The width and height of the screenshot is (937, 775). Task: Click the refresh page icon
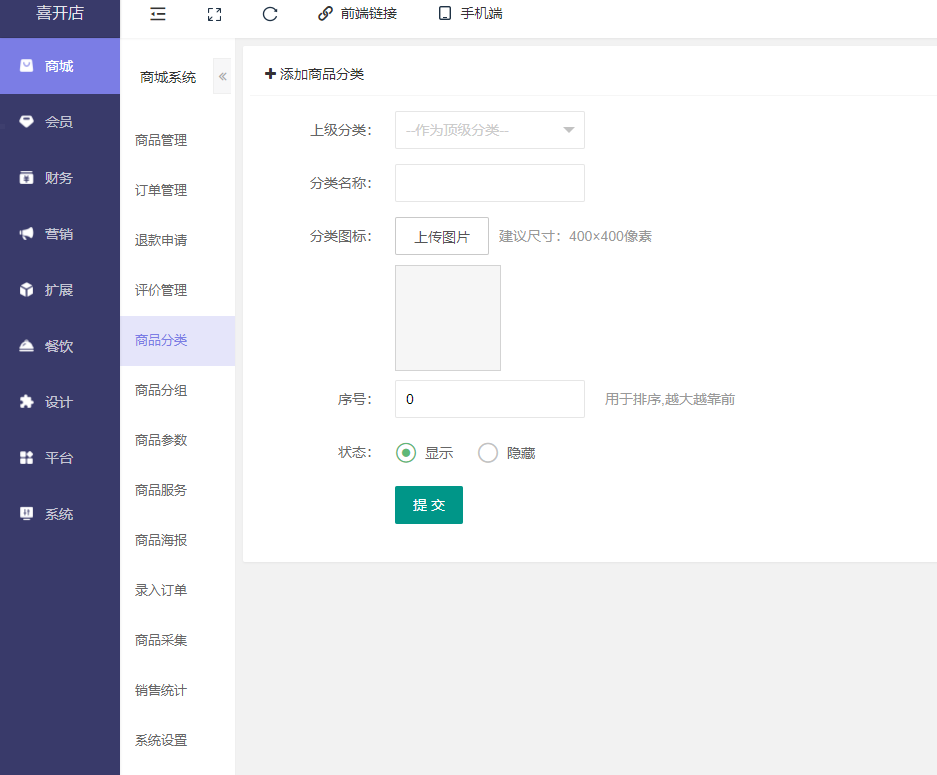pos(270,14)
